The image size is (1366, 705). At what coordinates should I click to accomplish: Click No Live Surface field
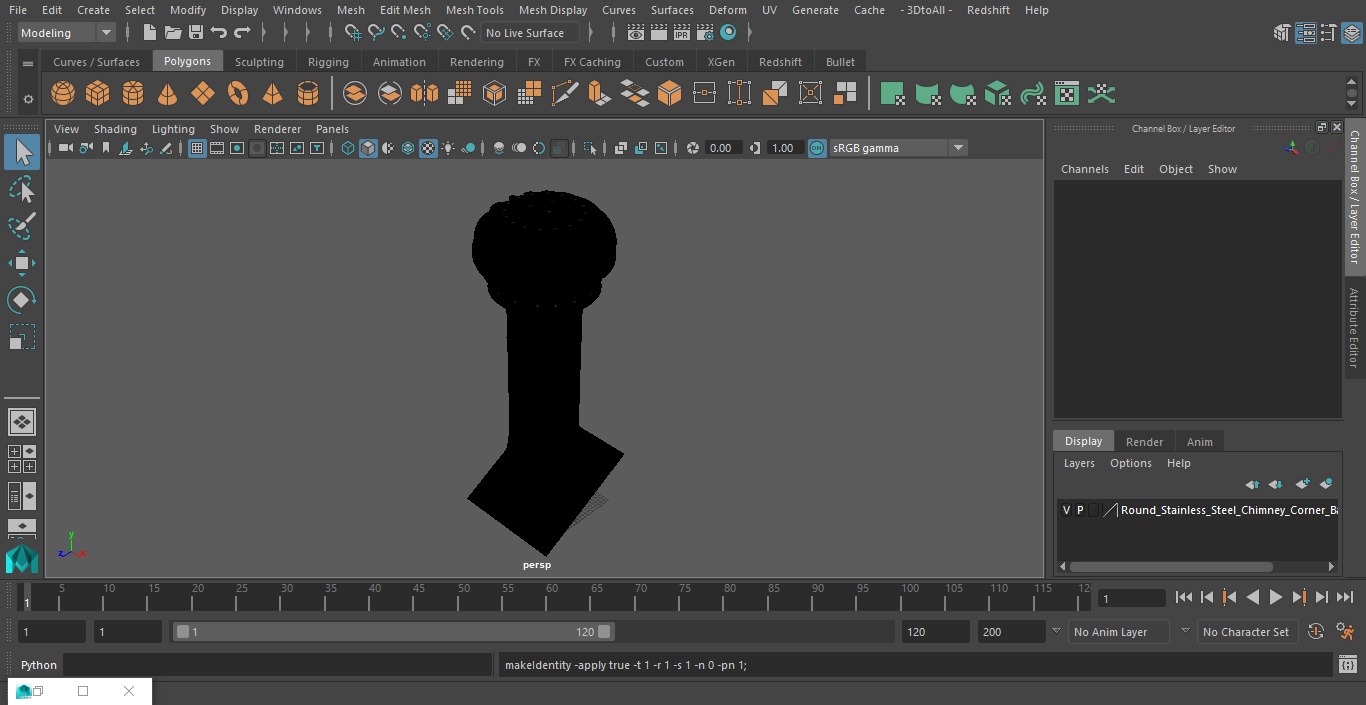[x=530, y=33]
